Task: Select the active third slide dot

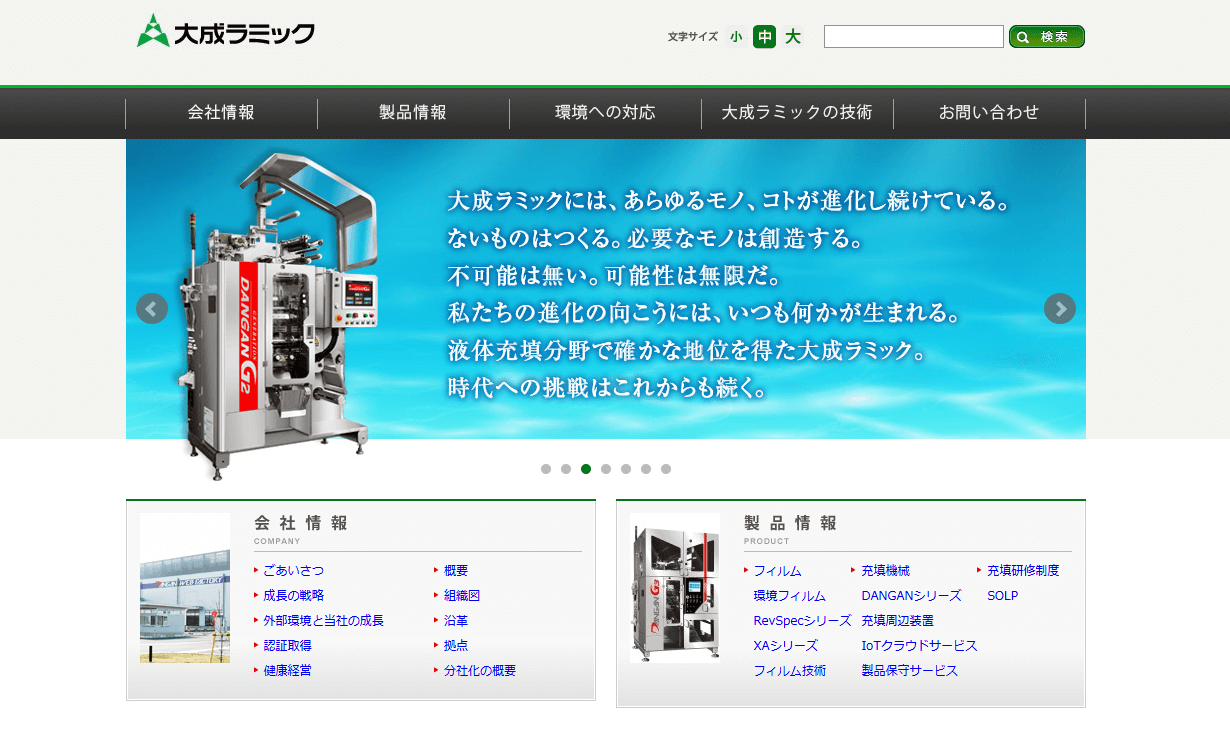Action: 586,469
